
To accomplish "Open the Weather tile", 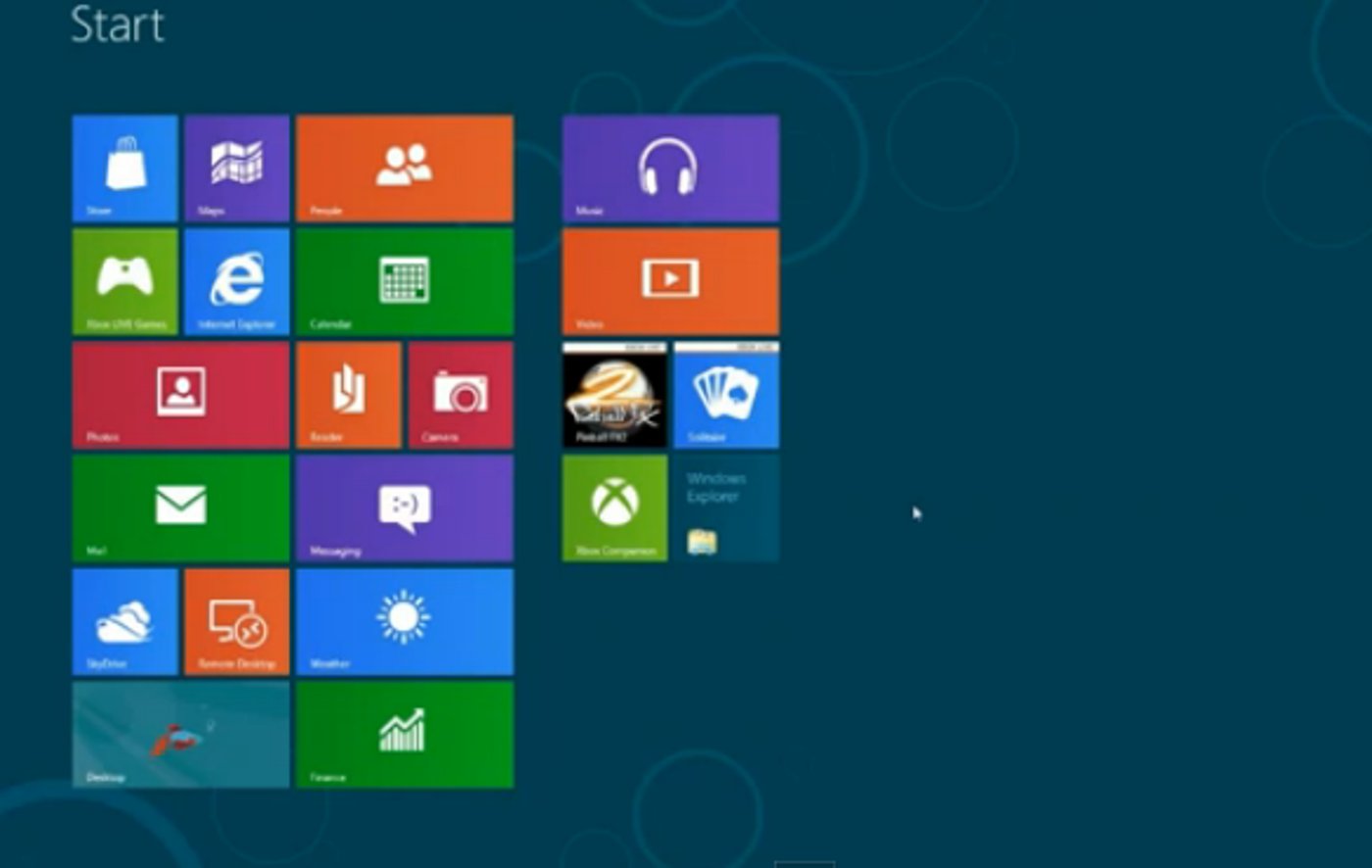I will pos(405,621).
